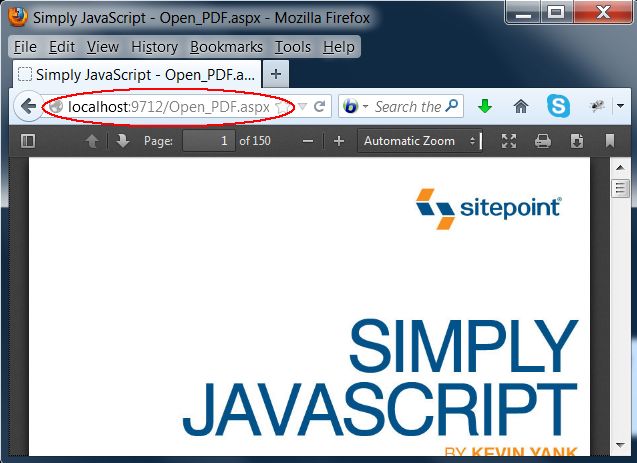The image size is (637, 463).
Task: Open a new tab with plus button
Action: [276, 74]
